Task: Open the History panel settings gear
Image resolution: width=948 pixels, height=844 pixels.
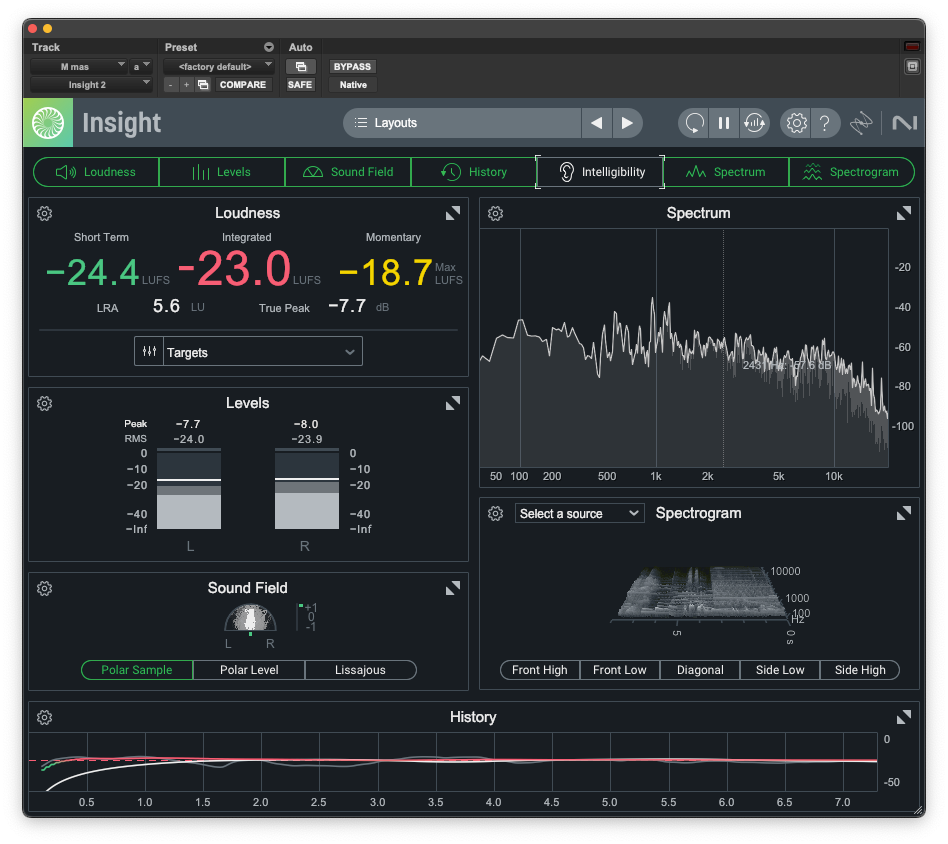Action: (x=45, y=717)
